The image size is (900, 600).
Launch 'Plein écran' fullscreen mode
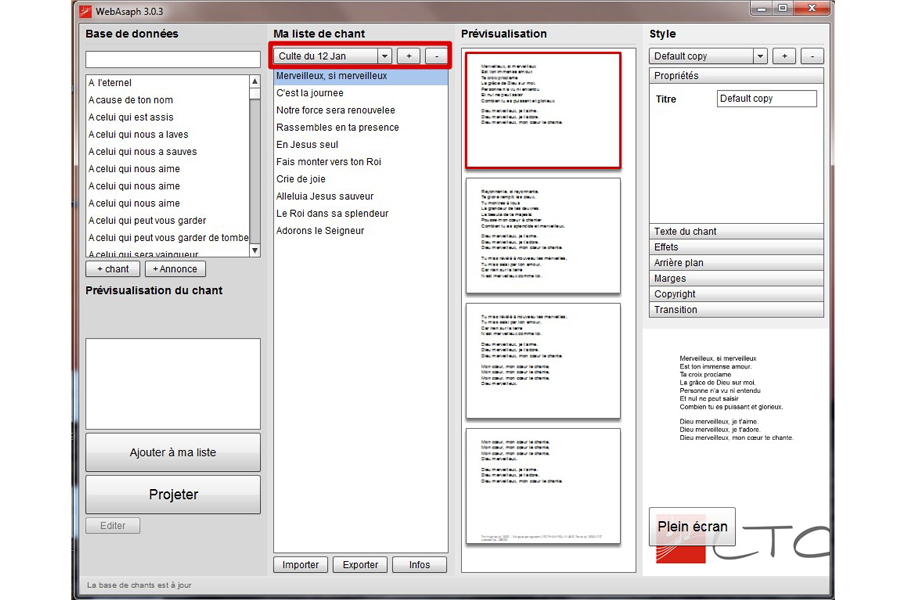(692, 526)
